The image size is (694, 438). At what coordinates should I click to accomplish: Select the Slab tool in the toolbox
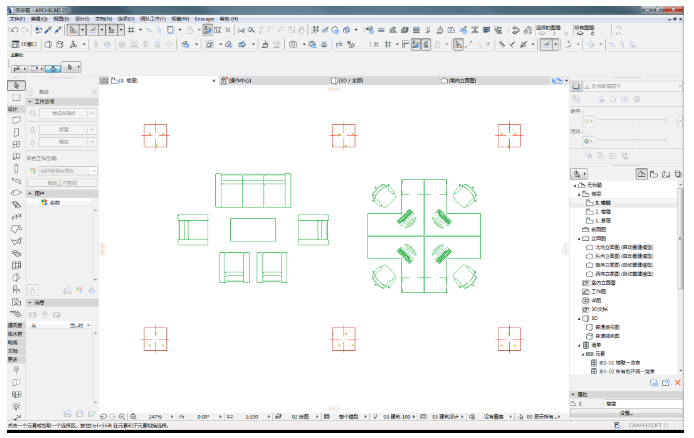click(x=16, y=192)
